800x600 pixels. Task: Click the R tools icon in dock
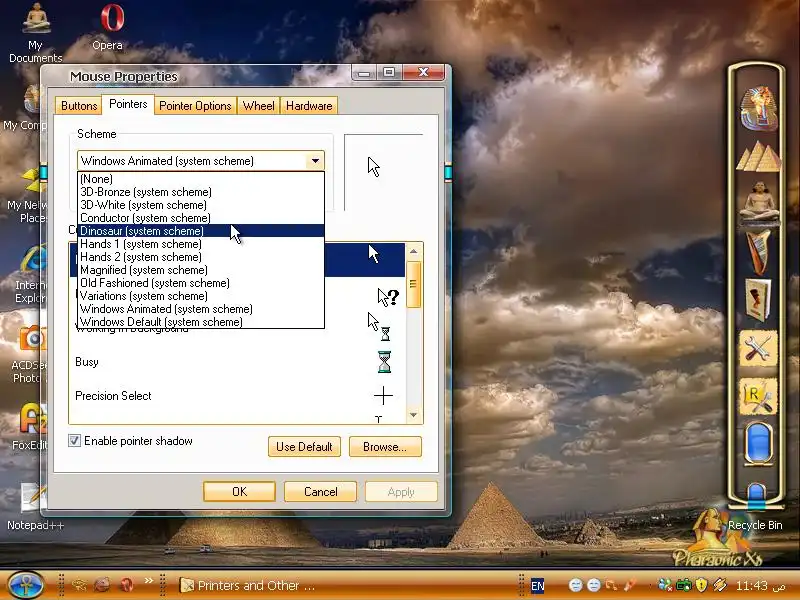[x=758, y=397]
